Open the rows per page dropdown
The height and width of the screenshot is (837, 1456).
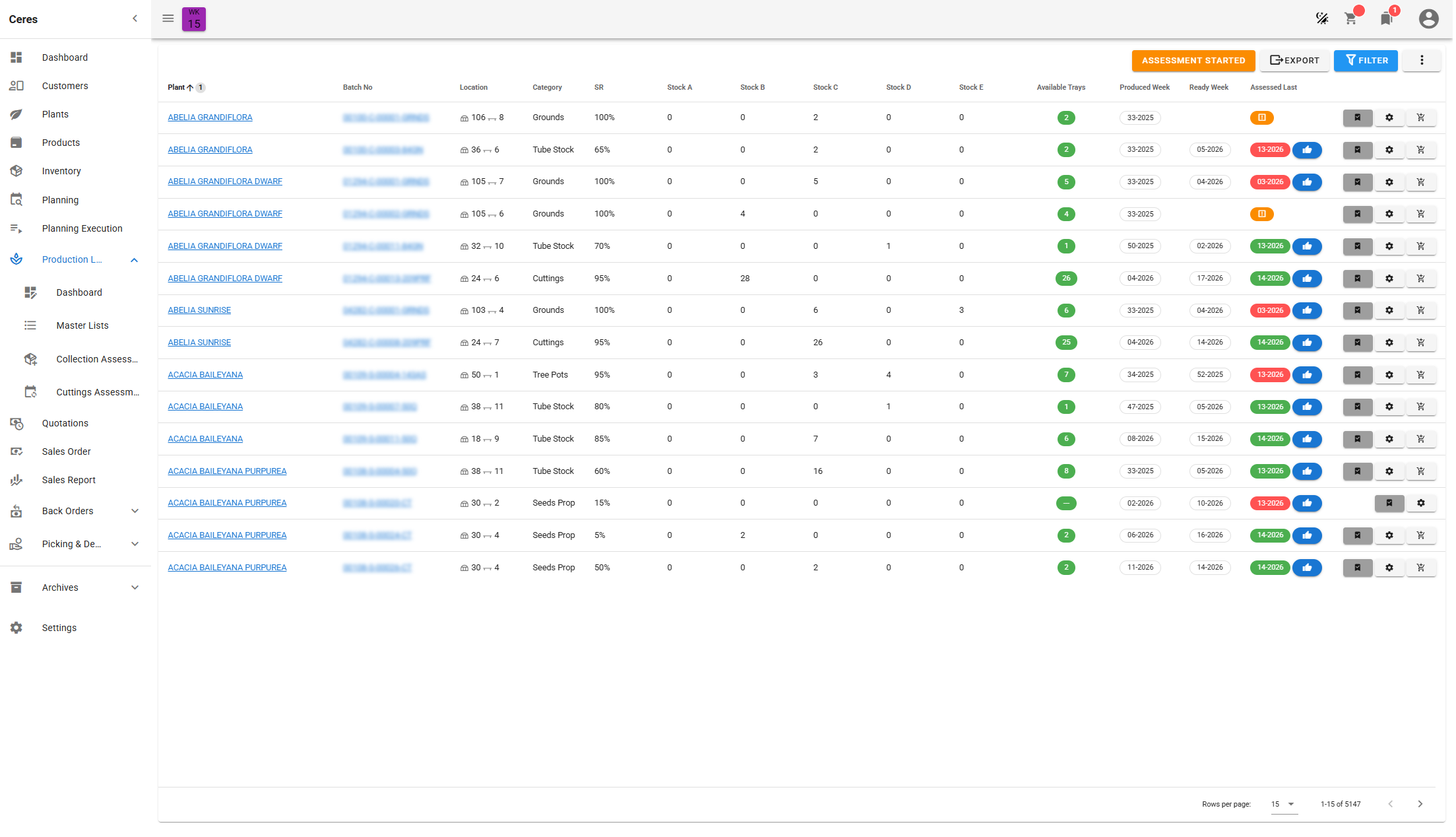(x=1283, y=804)
